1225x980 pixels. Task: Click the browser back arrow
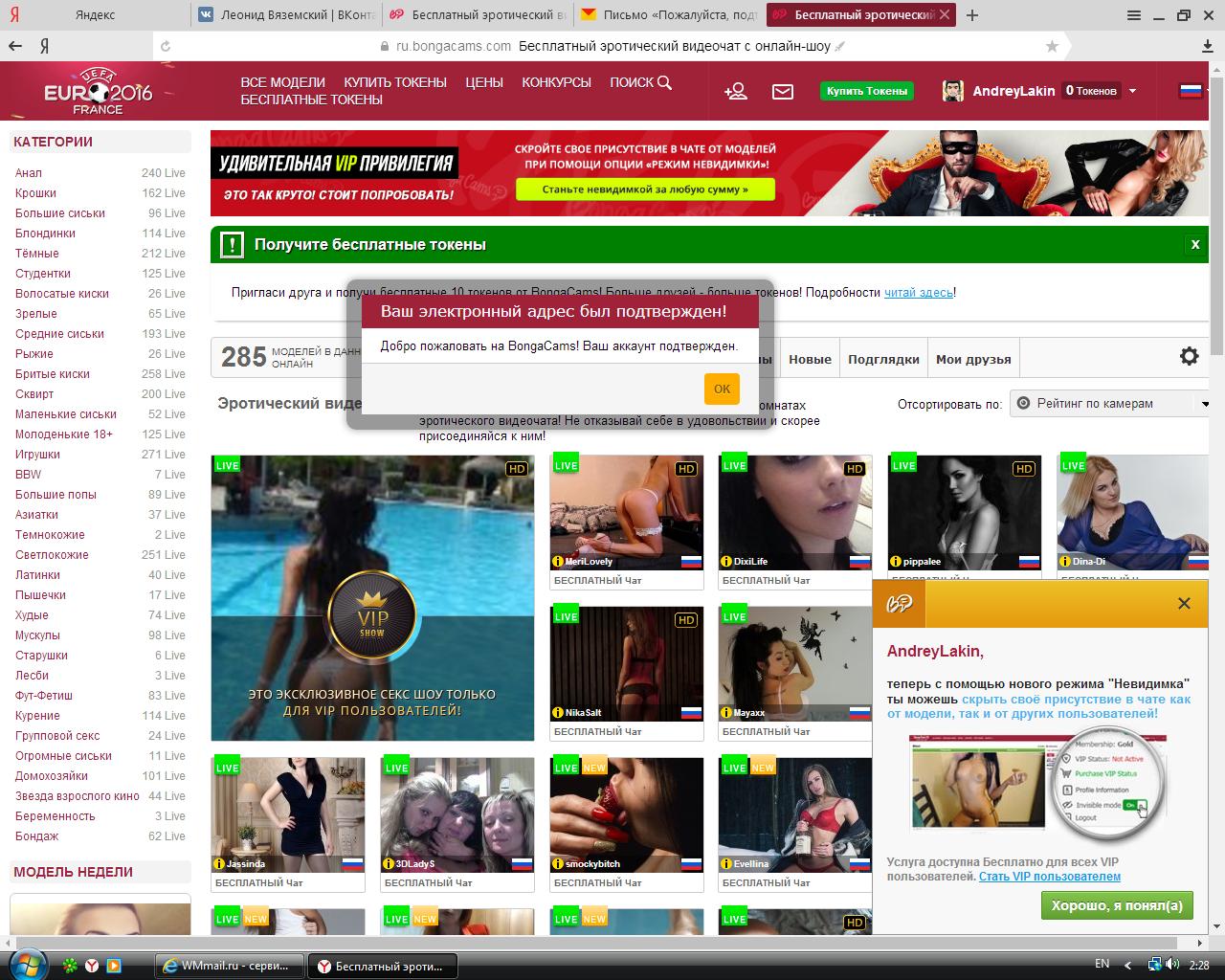(15, 46)
